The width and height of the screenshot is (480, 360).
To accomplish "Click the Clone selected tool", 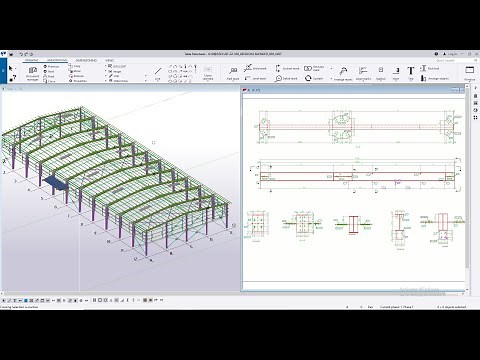I will [208, 73].
